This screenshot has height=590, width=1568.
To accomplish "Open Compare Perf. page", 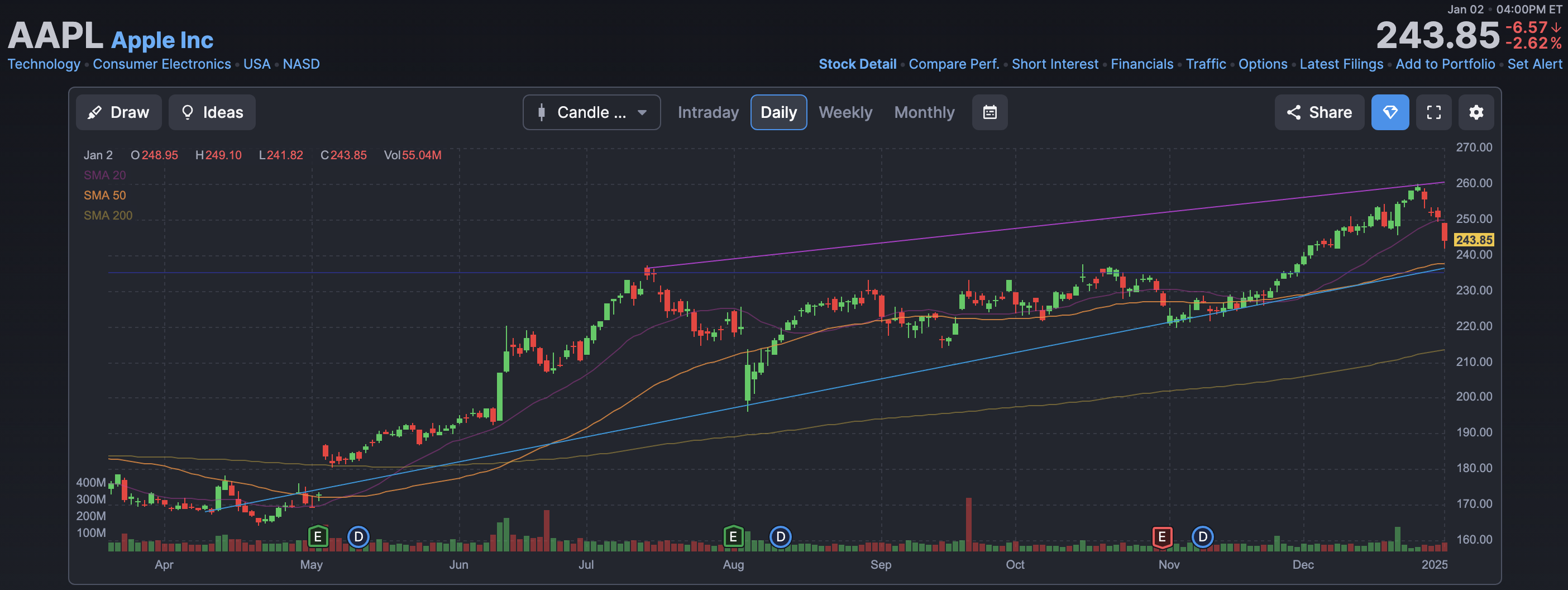I will pos(954,64).
